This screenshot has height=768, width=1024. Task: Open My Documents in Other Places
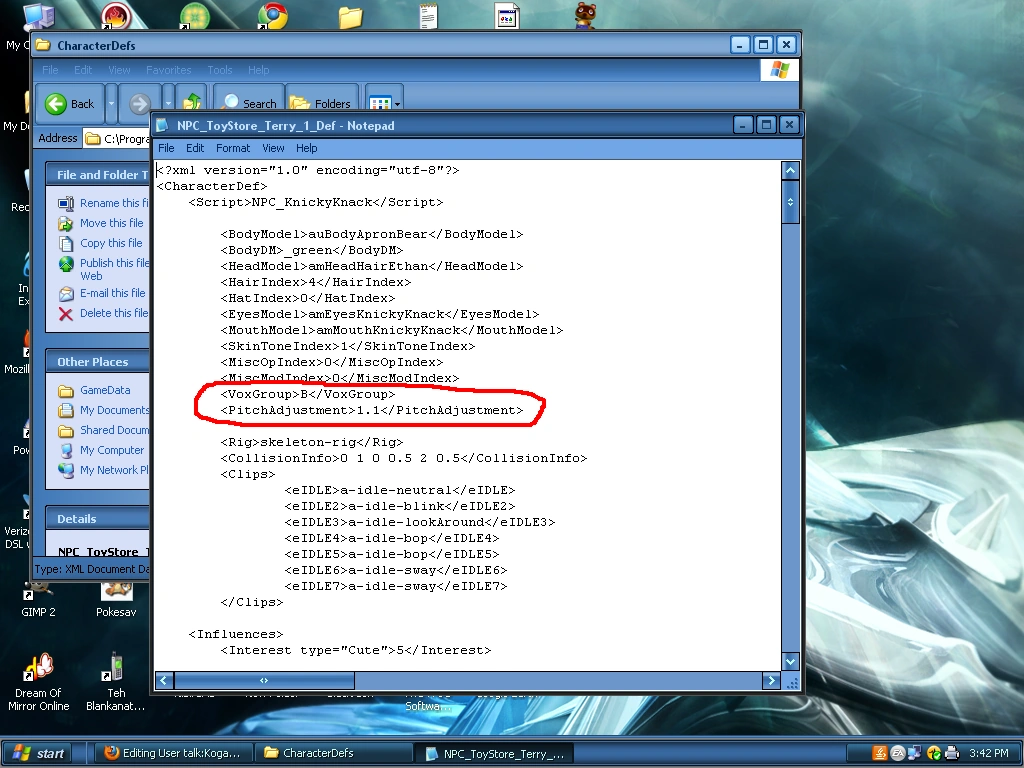tap(114, 410)
